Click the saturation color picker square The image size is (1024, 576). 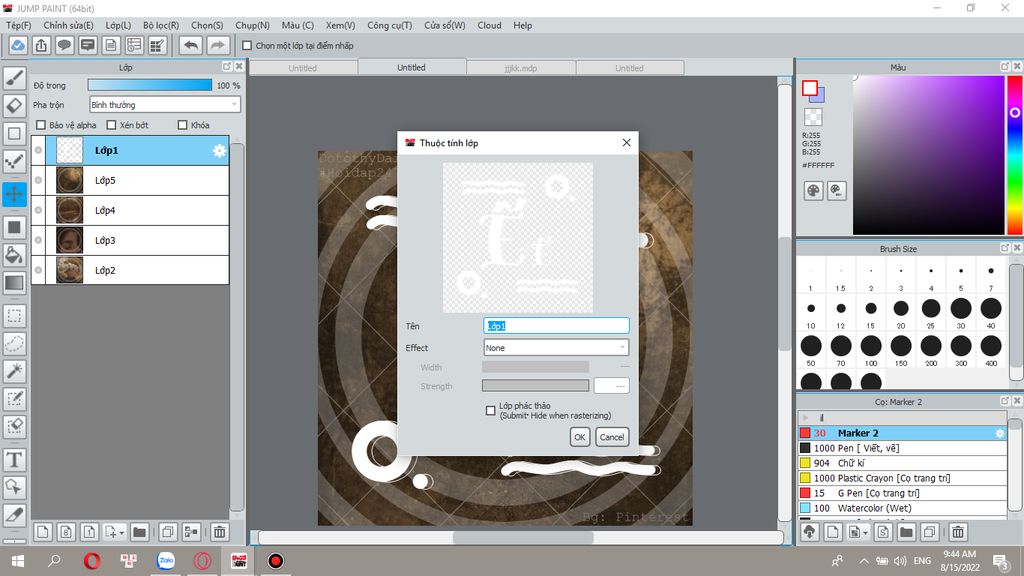(928, 155)
